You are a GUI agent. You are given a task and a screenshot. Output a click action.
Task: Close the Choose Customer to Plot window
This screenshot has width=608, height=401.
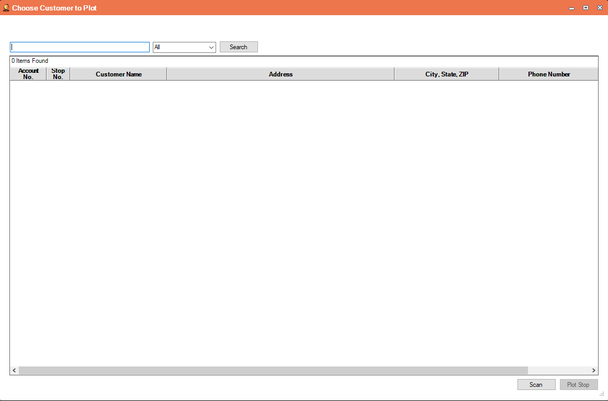point(599,8)
